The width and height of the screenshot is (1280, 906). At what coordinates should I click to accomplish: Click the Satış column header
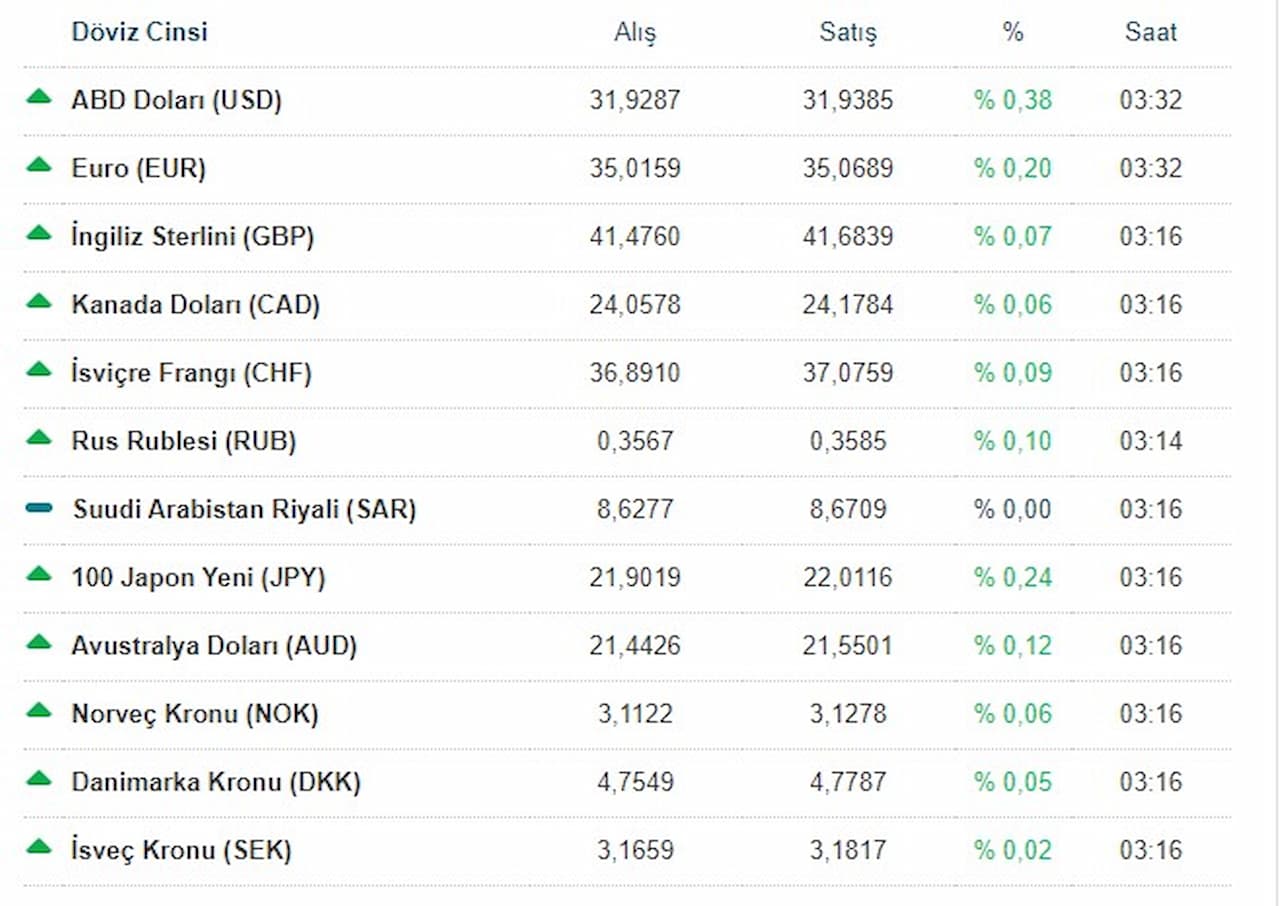click(847, 32)
